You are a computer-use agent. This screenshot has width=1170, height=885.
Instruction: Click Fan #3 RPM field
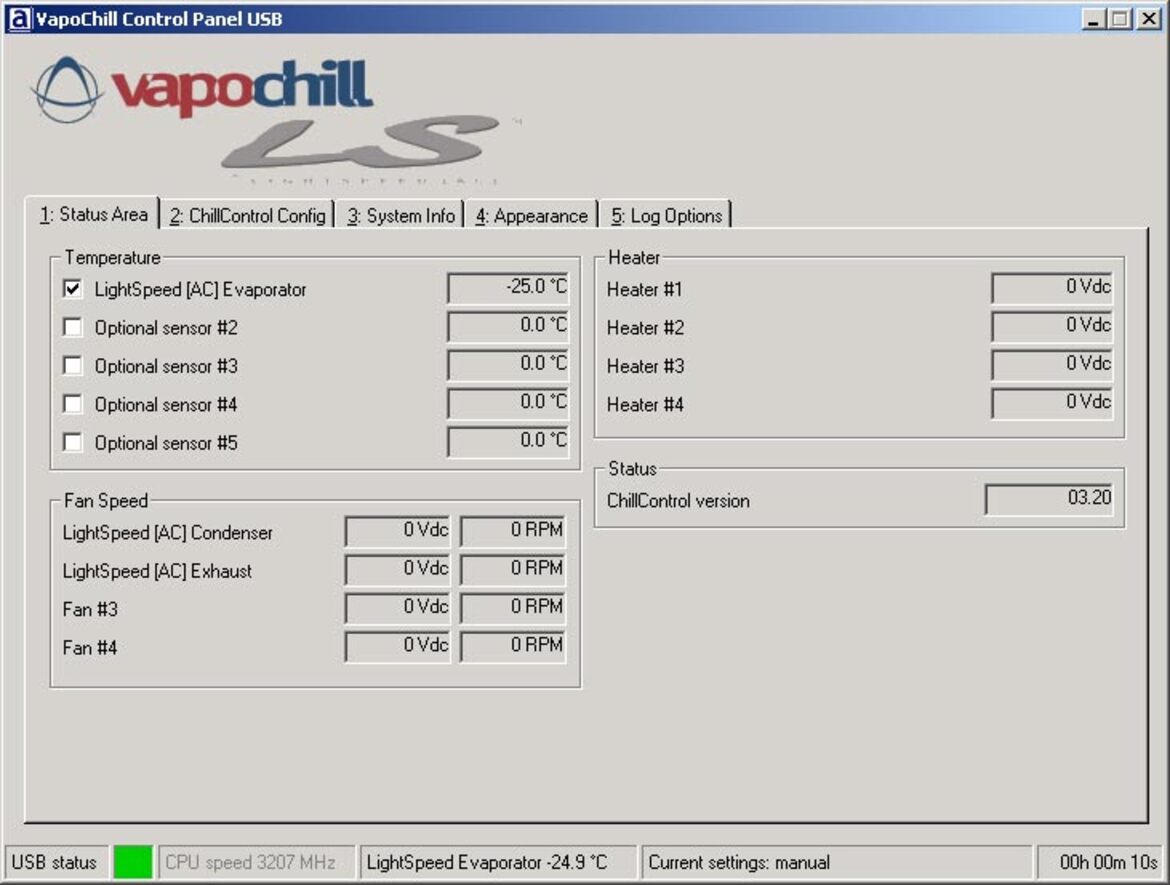click(x=513, y=608)
